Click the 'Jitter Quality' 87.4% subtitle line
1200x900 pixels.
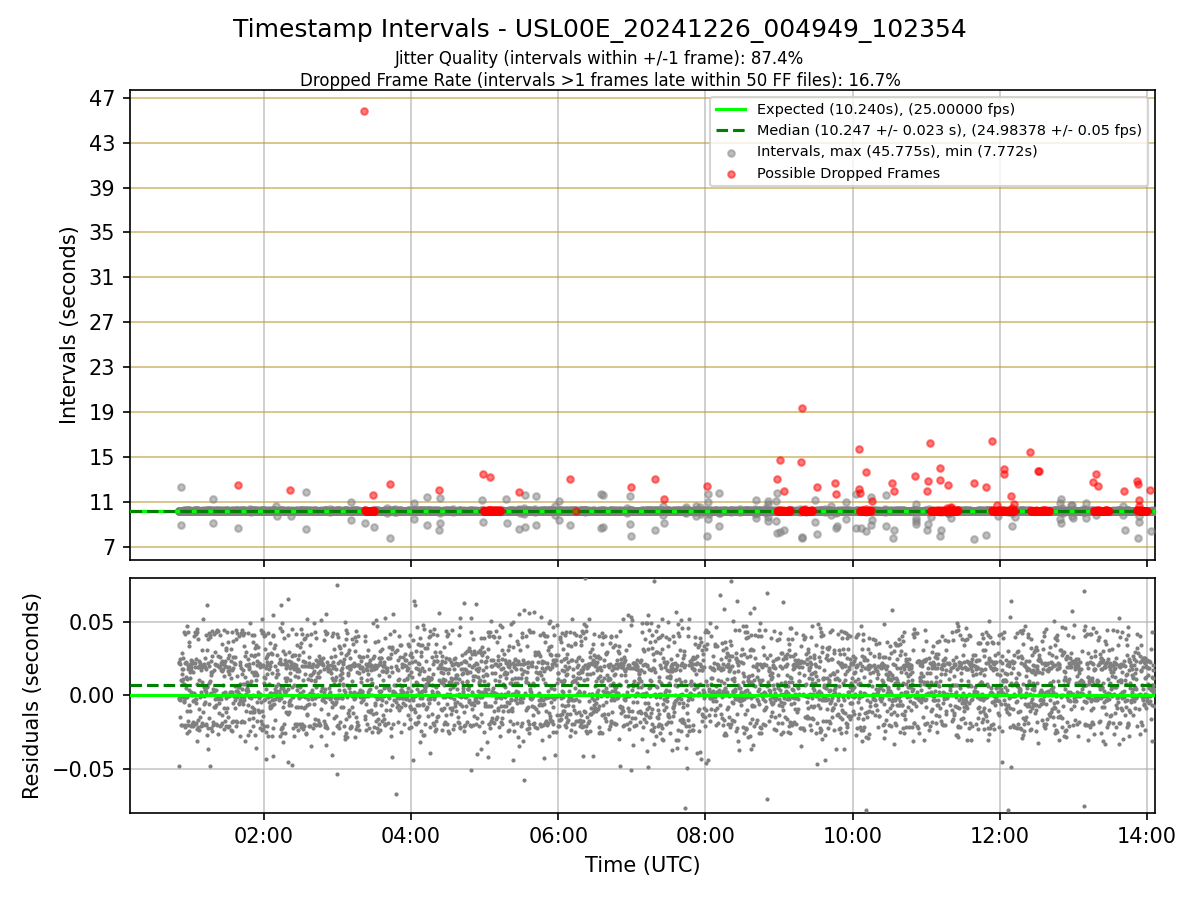point(600,58)
